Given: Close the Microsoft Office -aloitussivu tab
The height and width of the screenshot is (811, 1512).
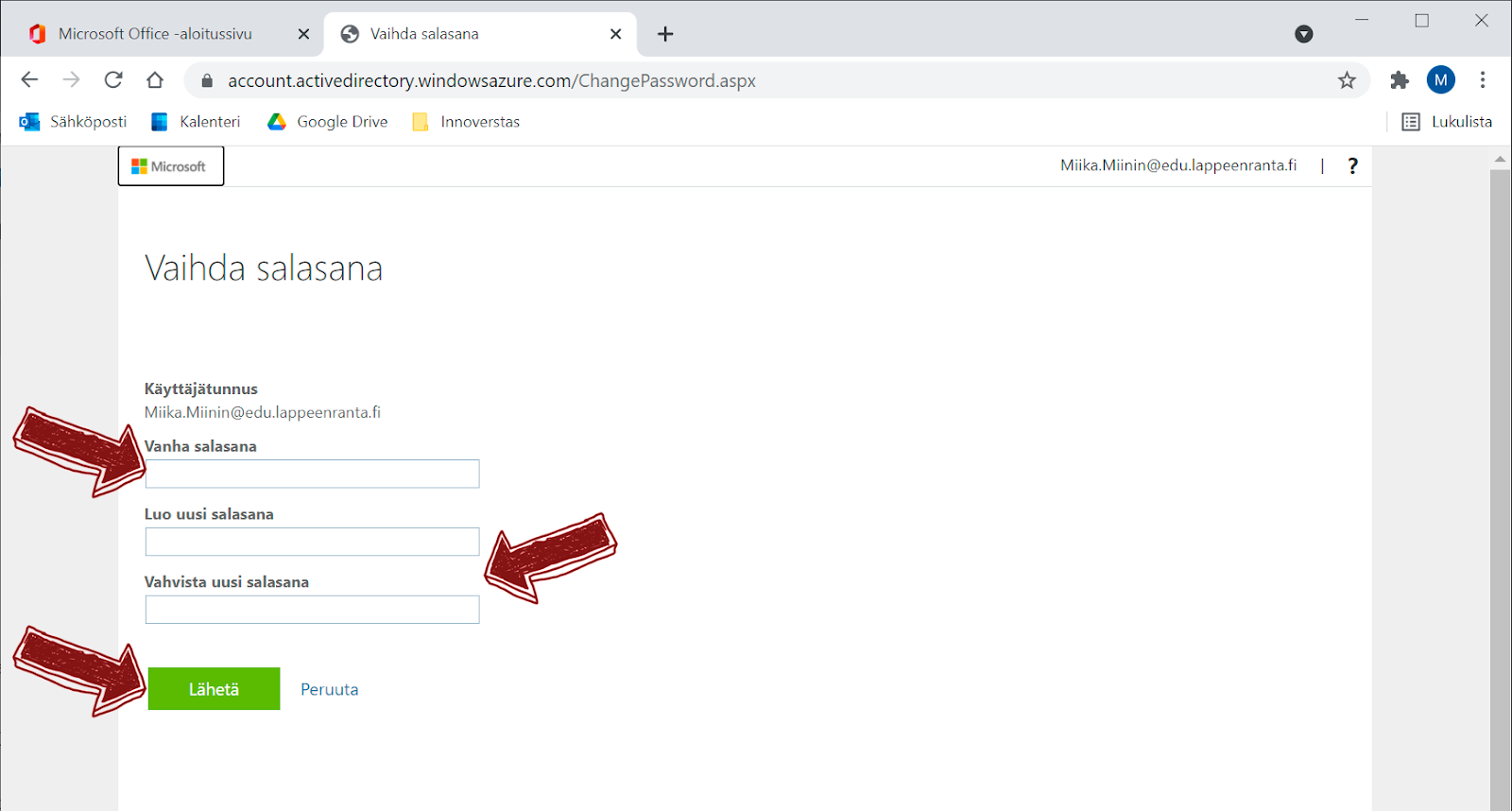Looking at the screenshot, I should (x=303, y=34).
